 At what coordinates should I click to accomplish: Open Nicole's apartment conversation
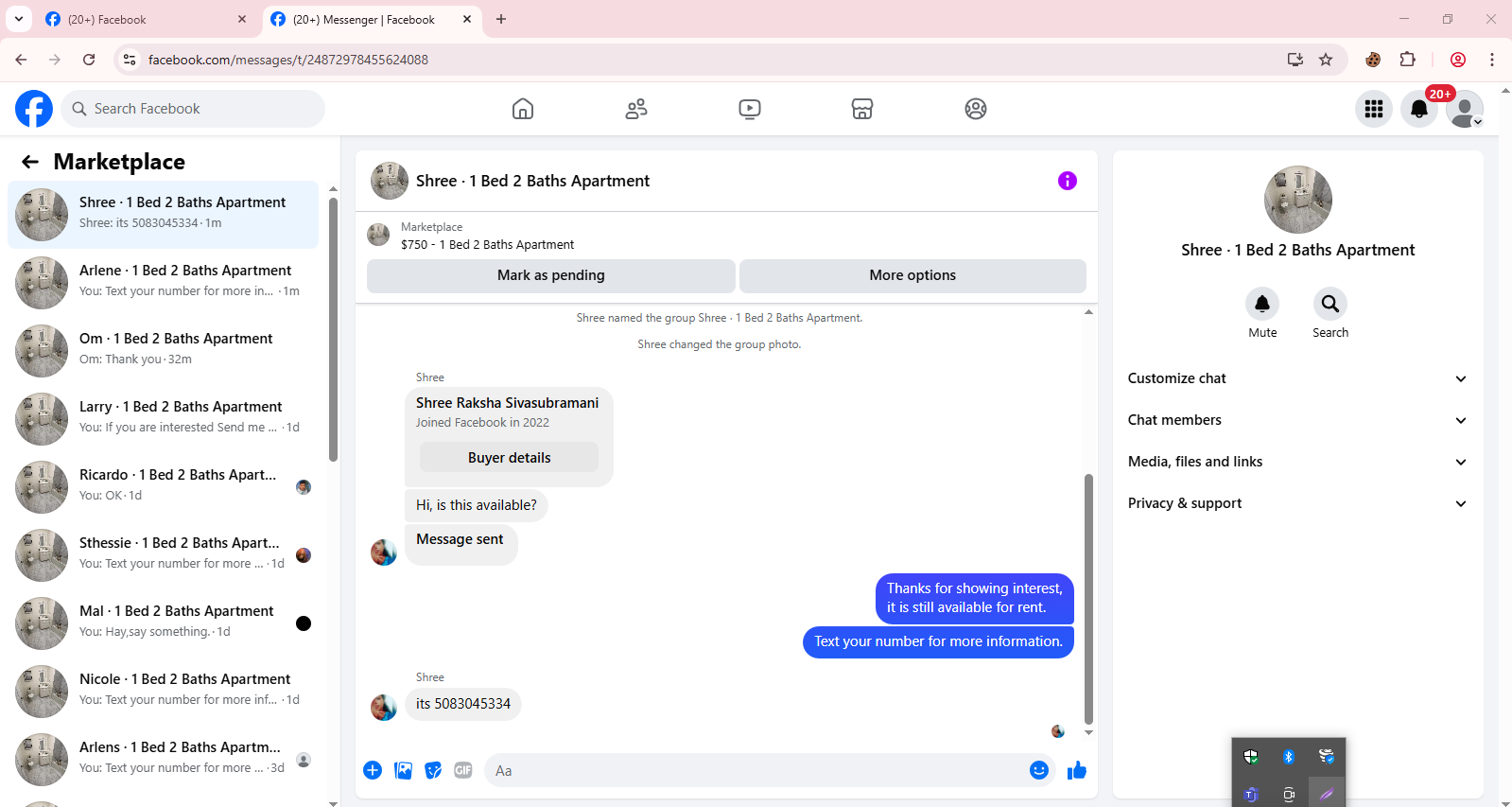click(164, 692)
